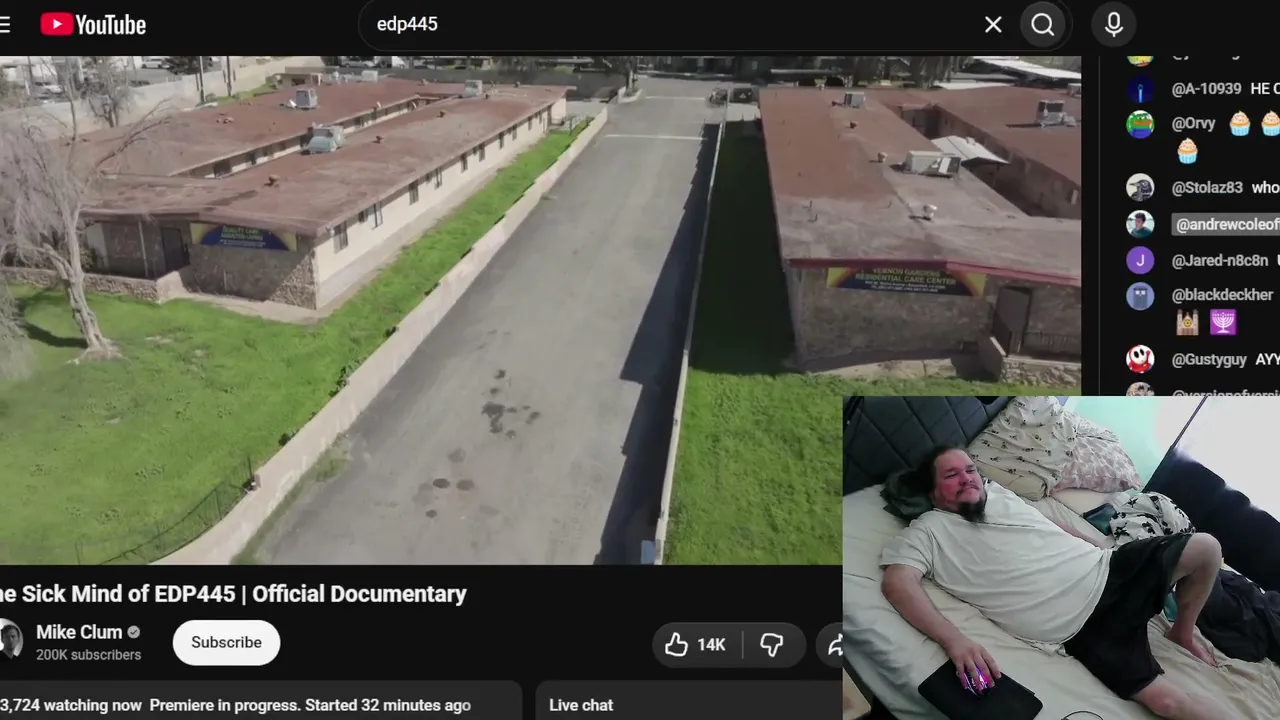Click the 3,724 watching now text
The image size is (1280, 720).
click(x=71, y=705)
